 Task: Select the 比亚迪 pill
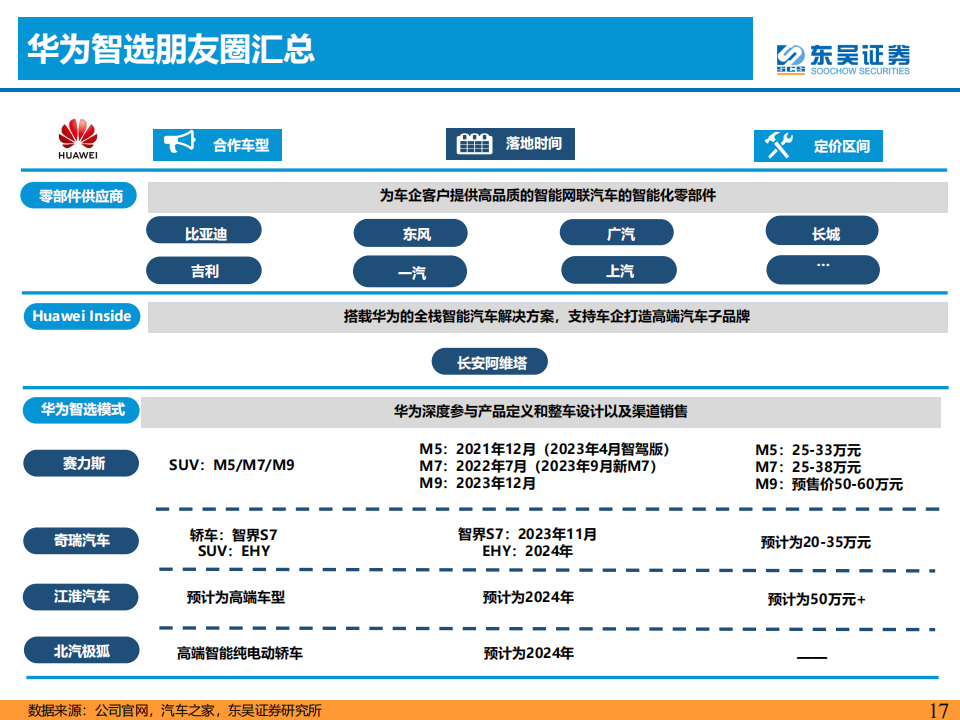pyautogui.click(x=204, y=231)
